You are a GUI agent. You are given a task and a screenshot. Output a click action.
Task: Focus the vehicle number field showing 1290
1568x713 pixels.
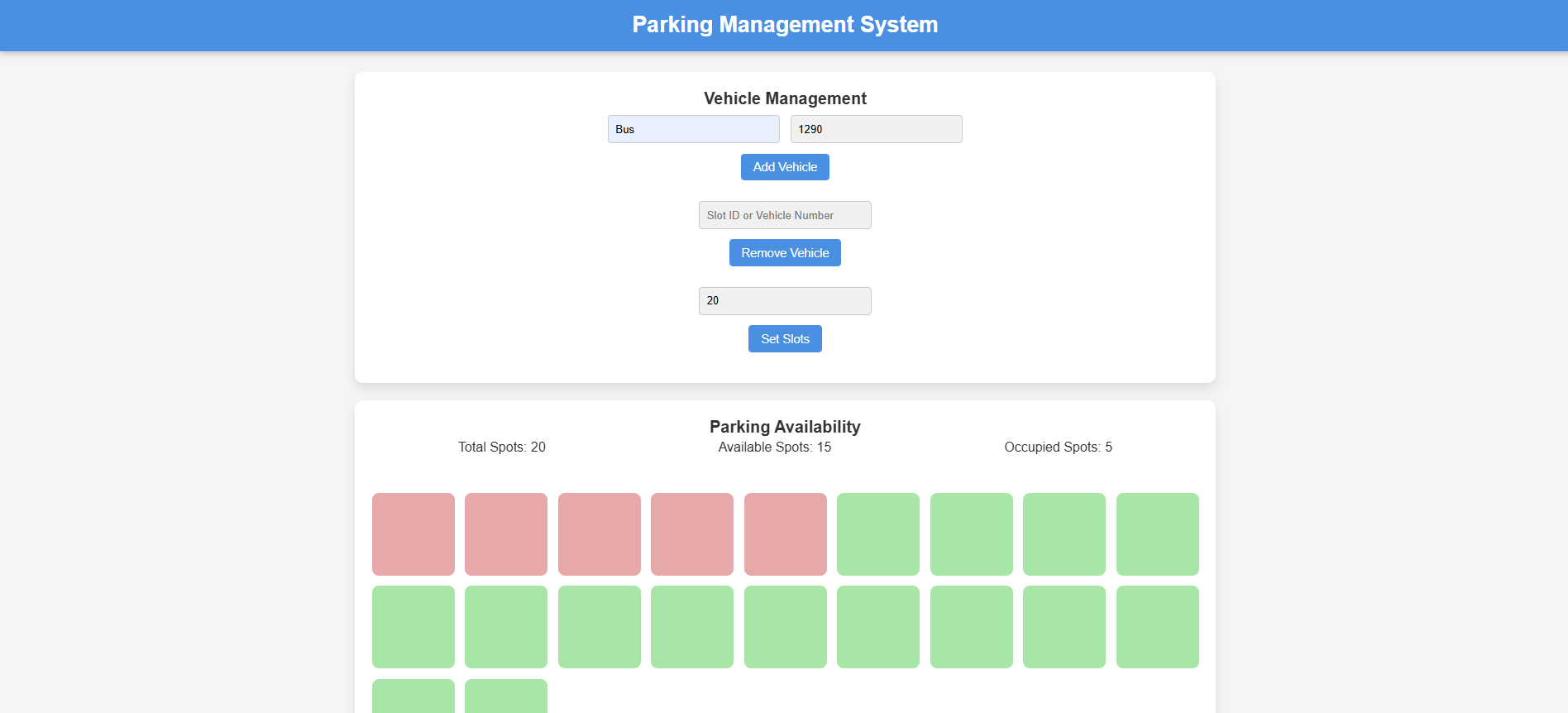click(x=876, y=129)
